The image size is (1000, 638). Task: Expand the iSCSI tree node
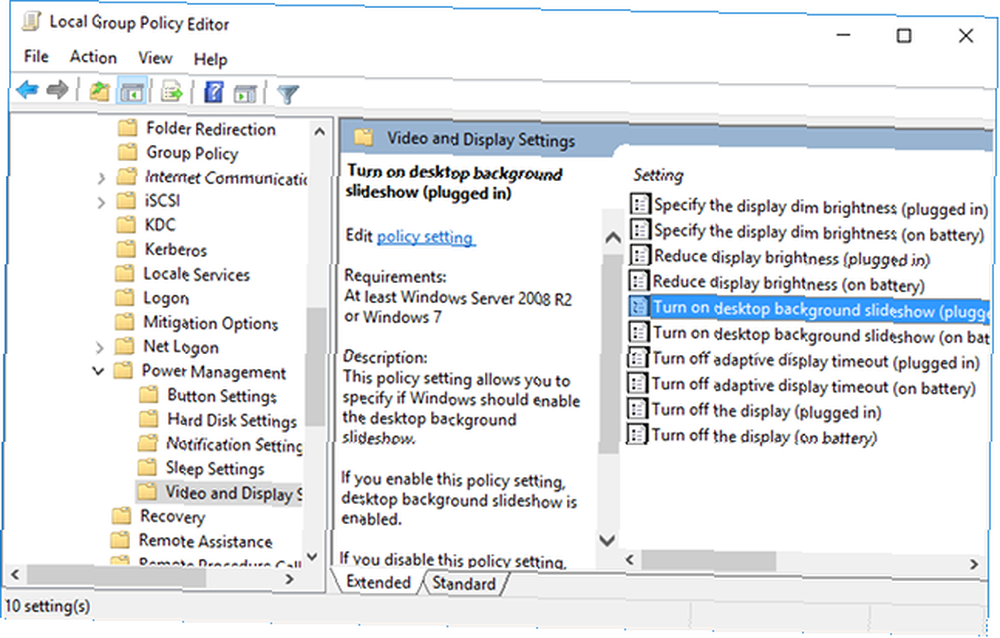click(101, 202)
